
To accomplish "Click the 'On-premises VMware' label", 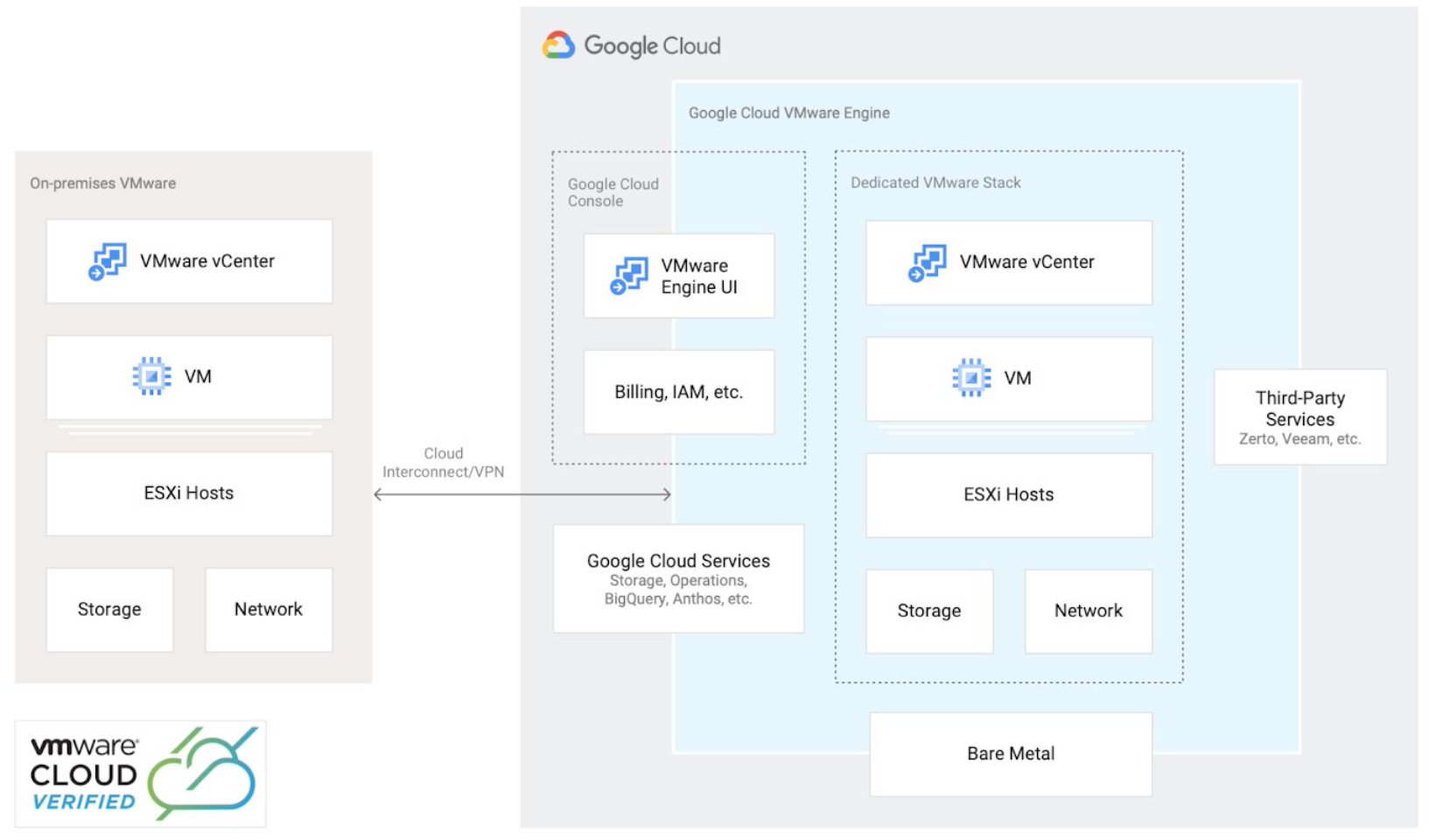I will (x=103, y=183).
